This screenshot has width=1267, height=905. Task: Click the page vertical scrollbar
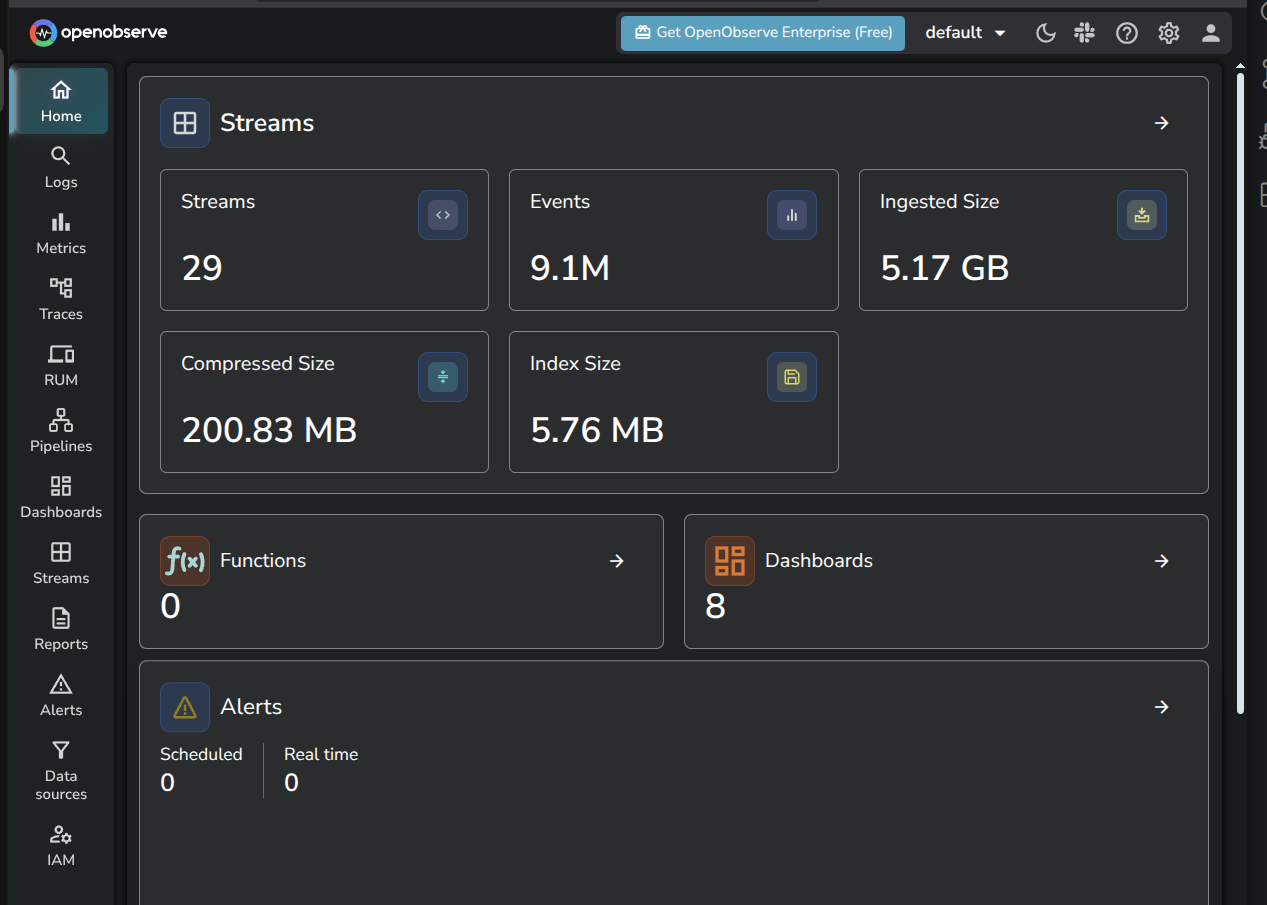[1241, 392]
